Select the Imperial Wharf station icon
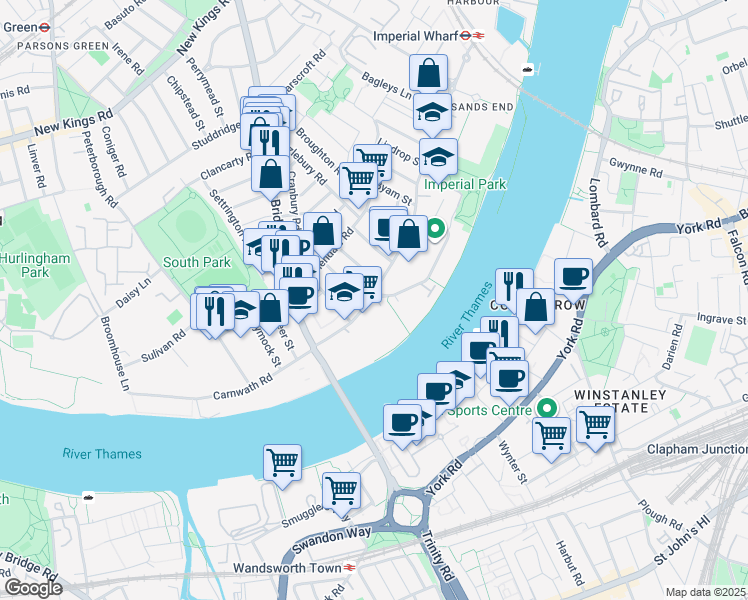This screenshot has width=748, height=600. pyautogui.click(x=470, y=36)
